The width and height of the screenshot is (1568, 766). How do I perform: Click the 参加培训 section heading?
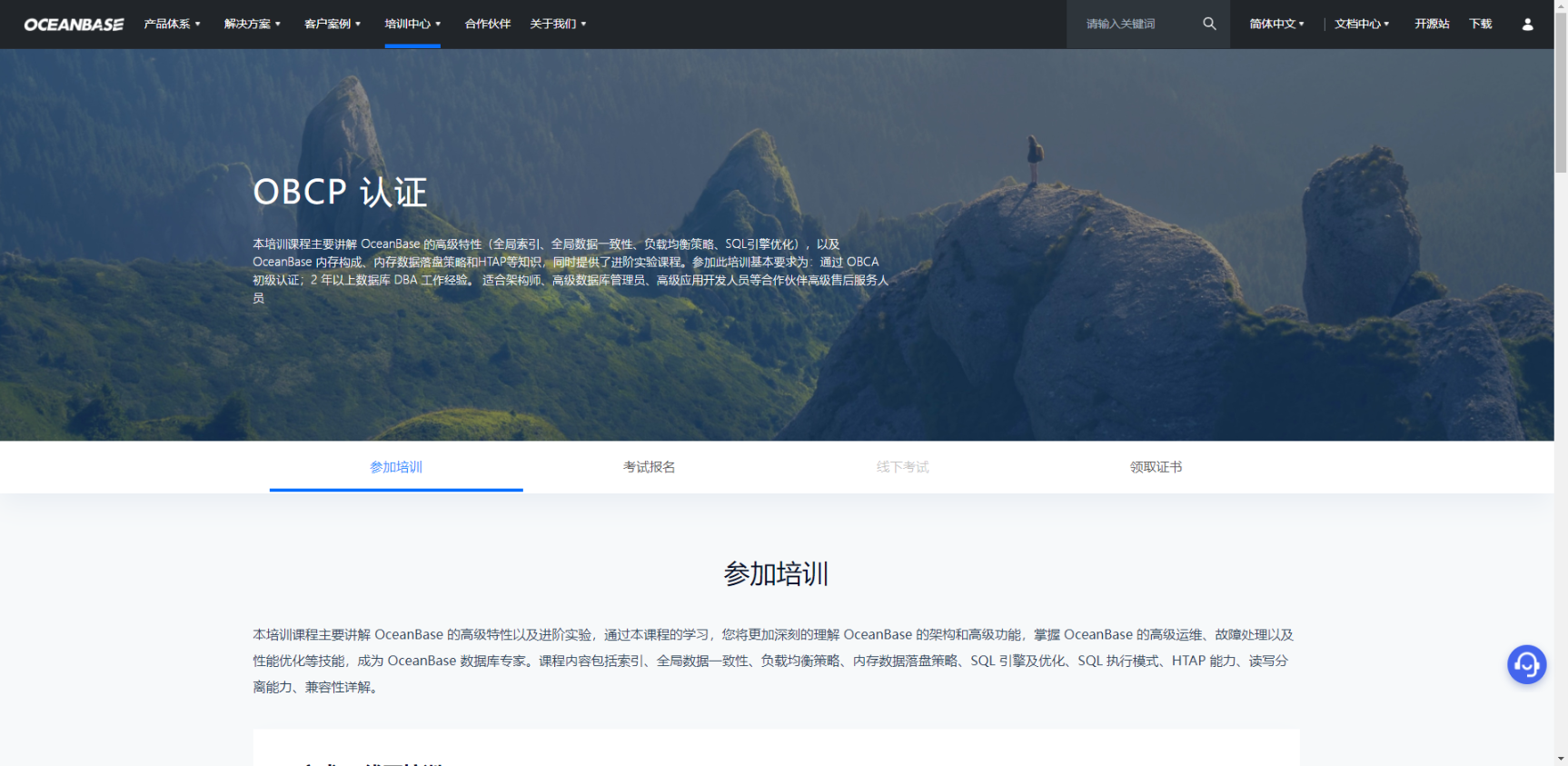click(776, 574)
